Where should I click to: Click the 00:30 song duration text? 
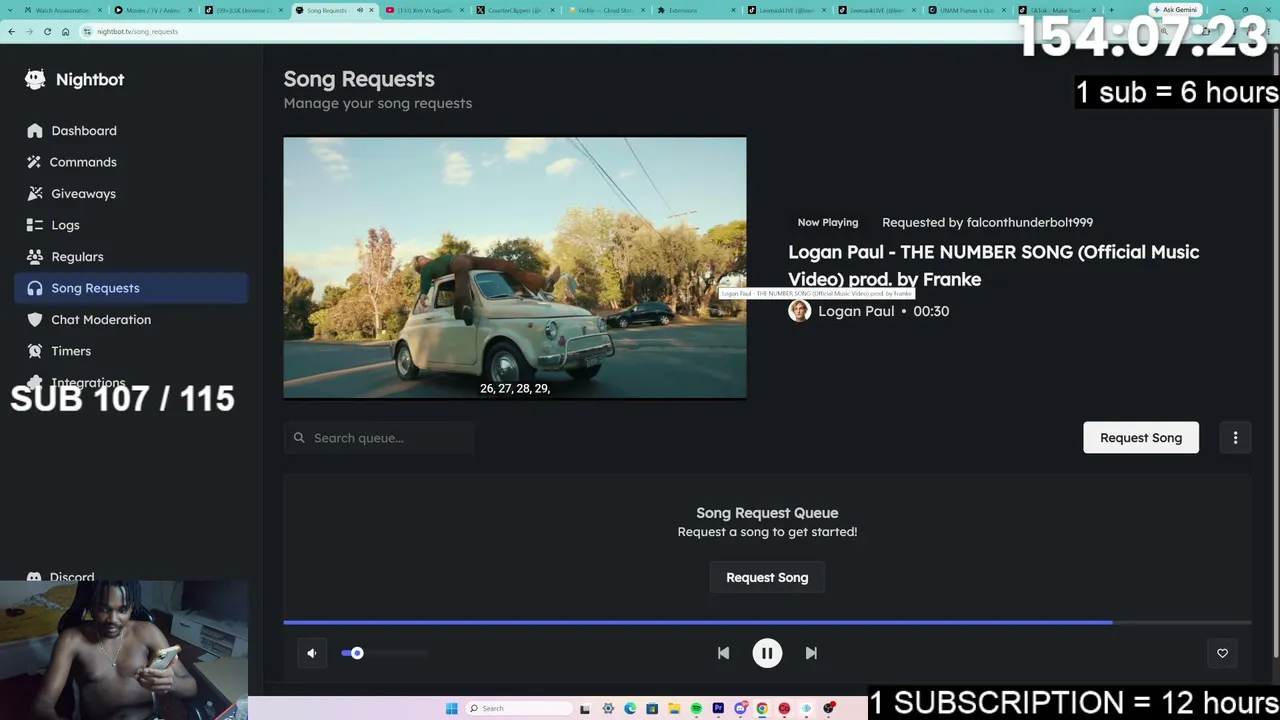[x=931, y=311]
